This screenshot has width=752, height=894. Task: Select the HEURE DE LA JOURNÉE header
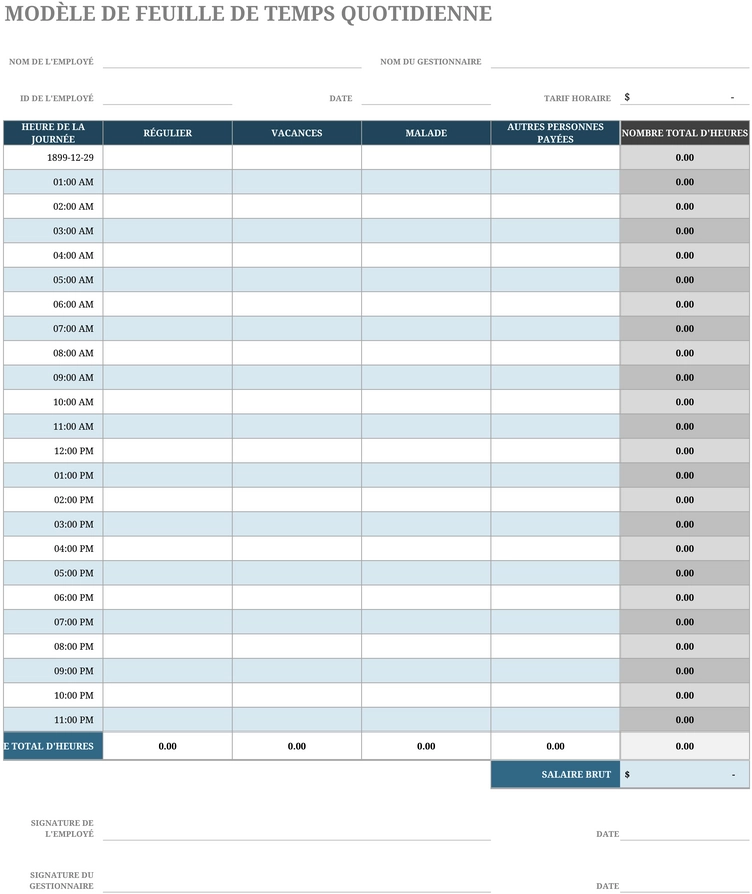(53, 133)
